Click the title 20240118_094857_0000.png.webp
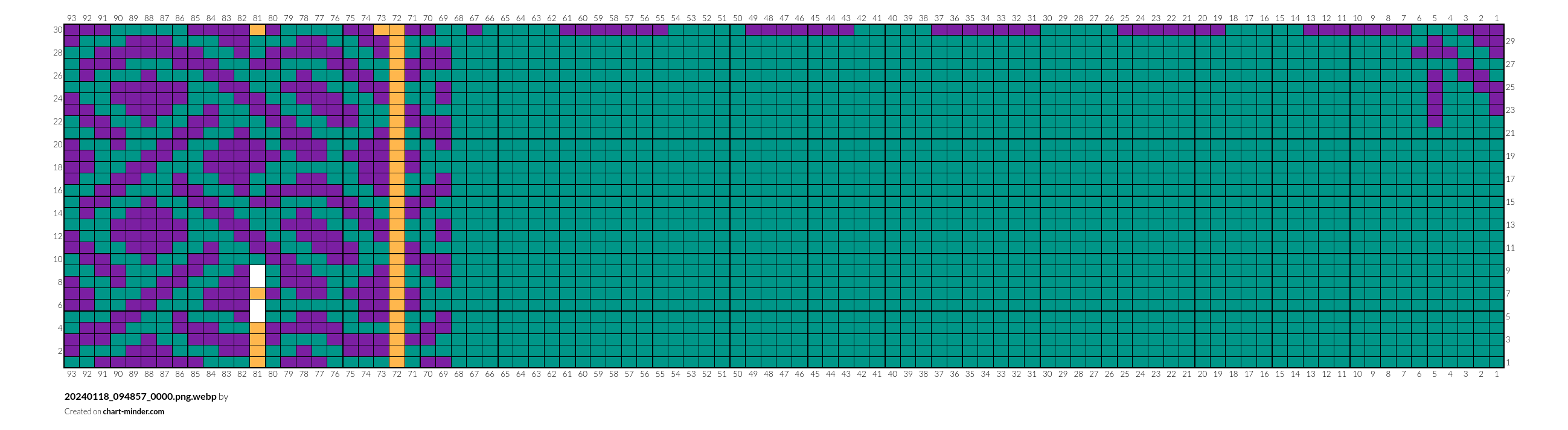Viewport: 1568px width, 430px height. (x=141, y=397)
